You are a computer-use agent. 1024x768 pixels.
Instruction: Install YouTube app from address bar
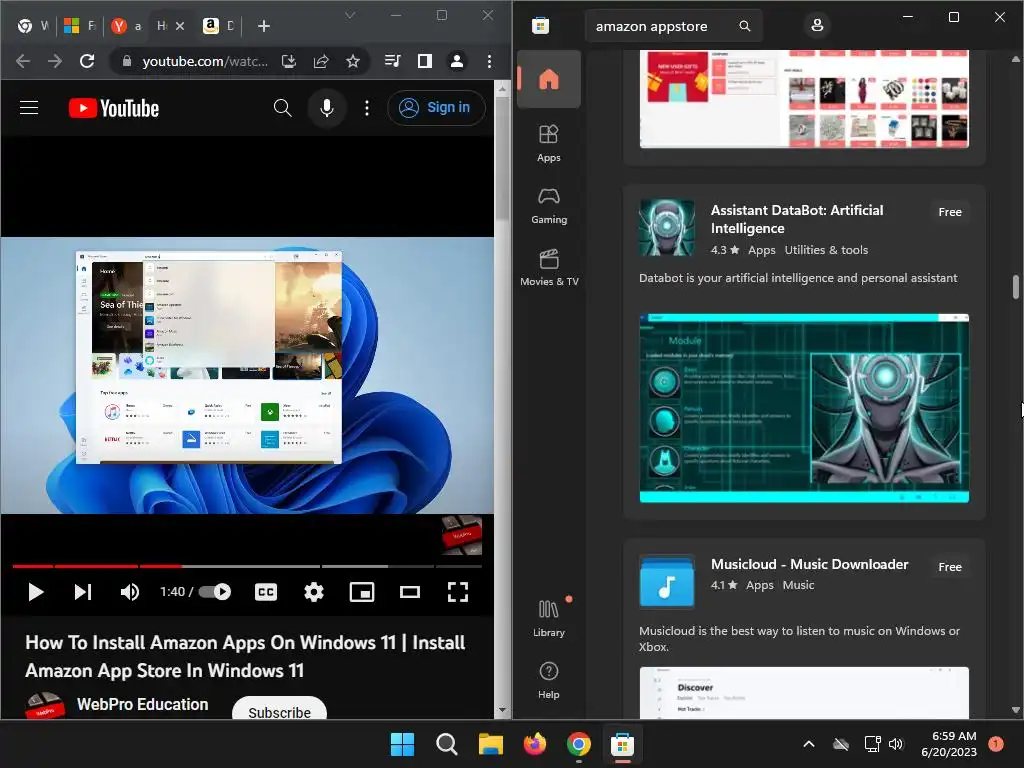click(x=289, y=61)
